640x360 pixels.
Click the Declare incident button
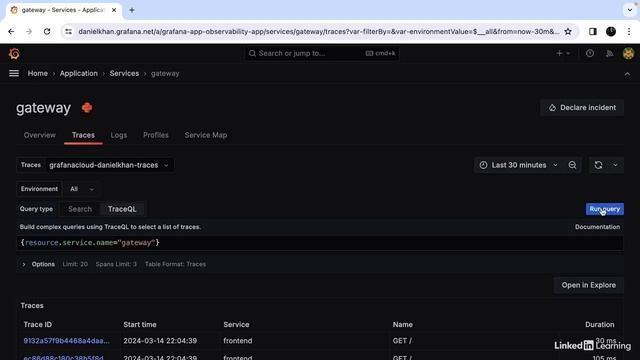tap(582, 108)
